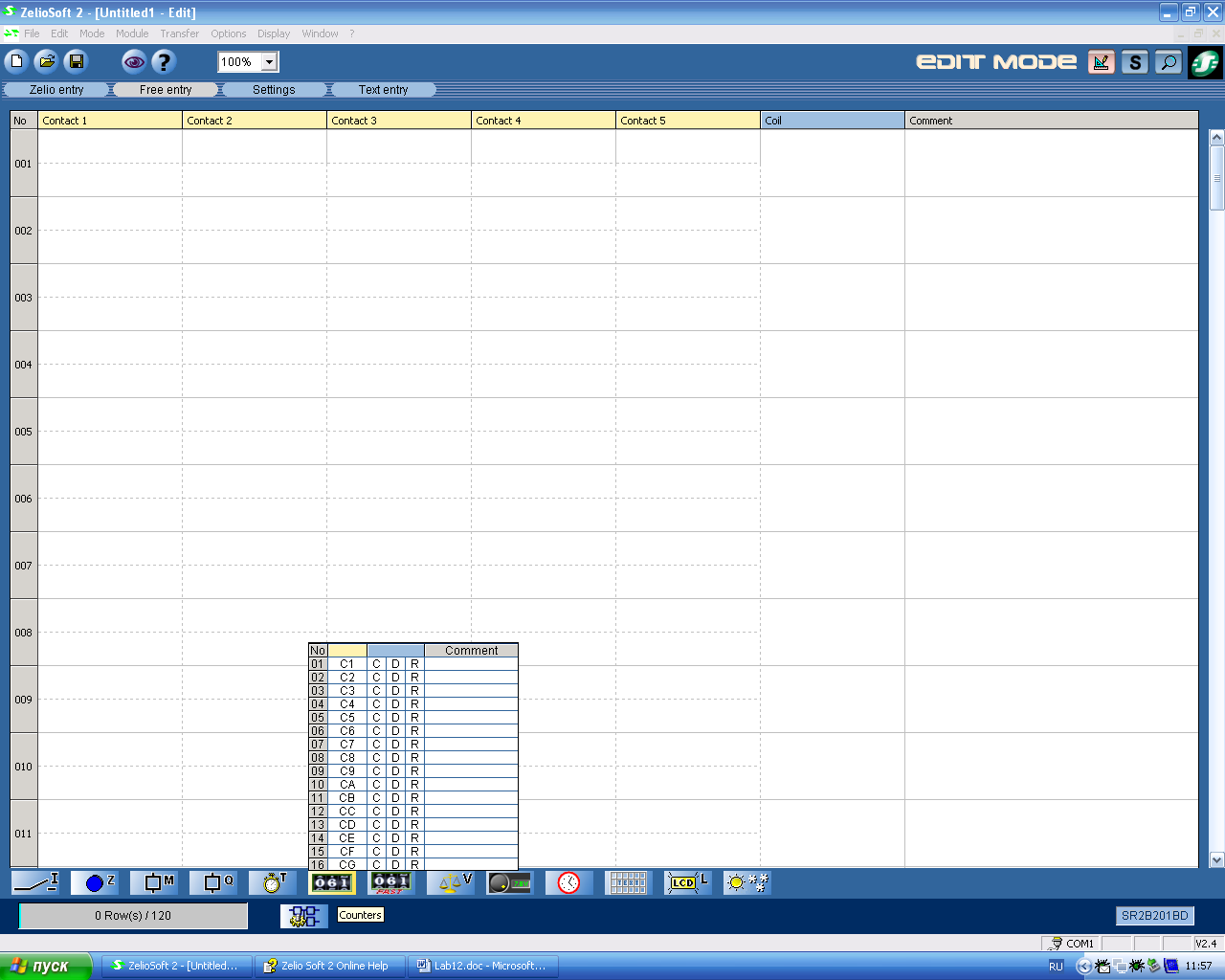Click the Coil column header
1225x980 pixels.
pos(833,121)
